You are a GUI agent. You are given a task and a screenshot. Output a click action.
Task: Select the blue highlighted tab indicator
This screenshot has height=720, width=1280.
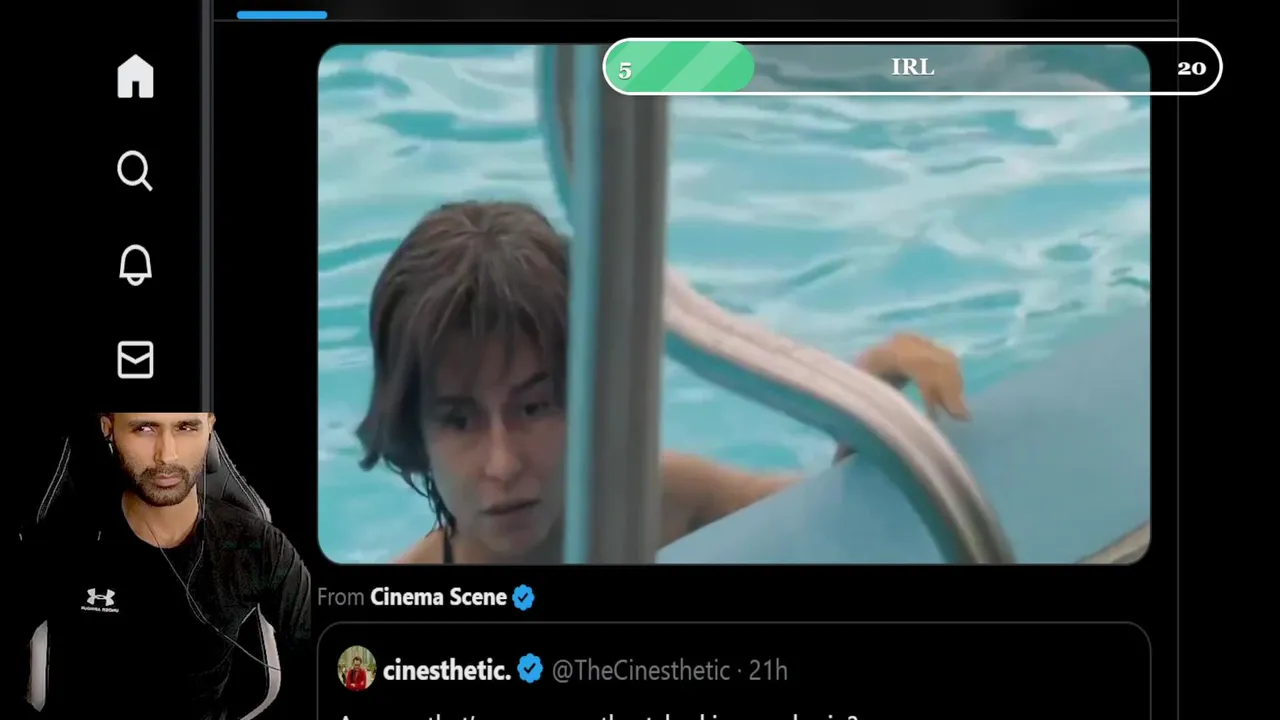pos(282,15)
